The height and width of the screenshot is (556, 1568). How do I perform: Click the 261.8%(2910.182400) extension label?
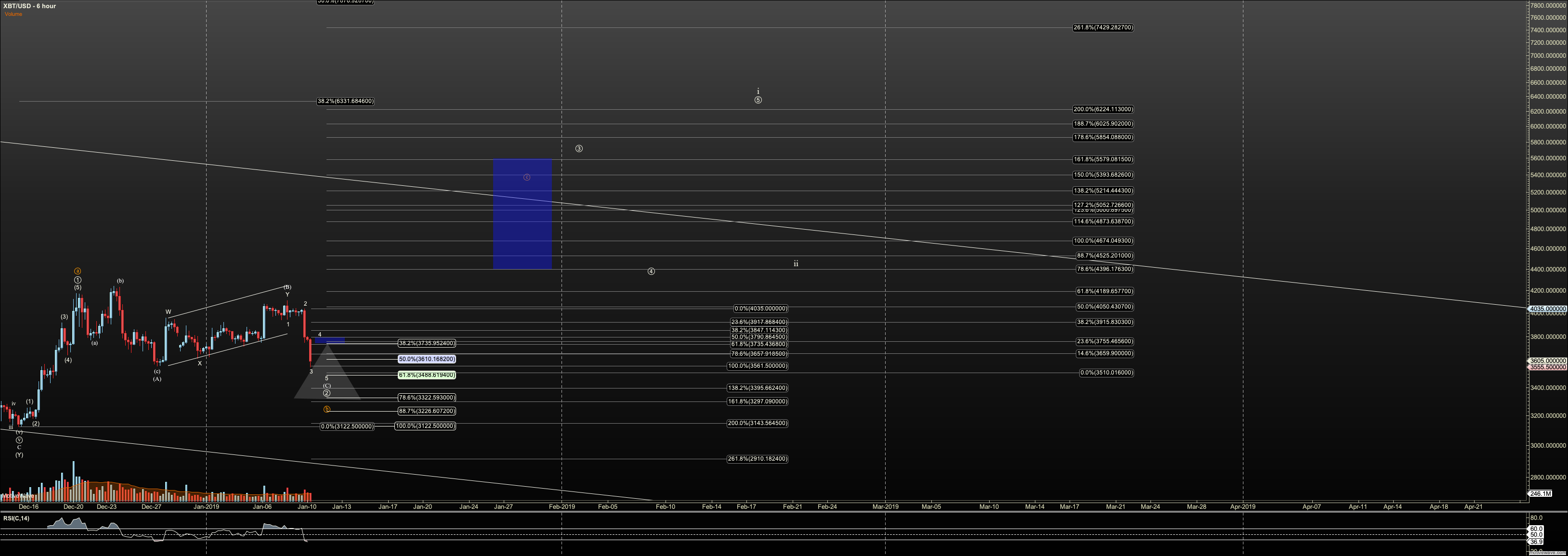coord(757,459)
